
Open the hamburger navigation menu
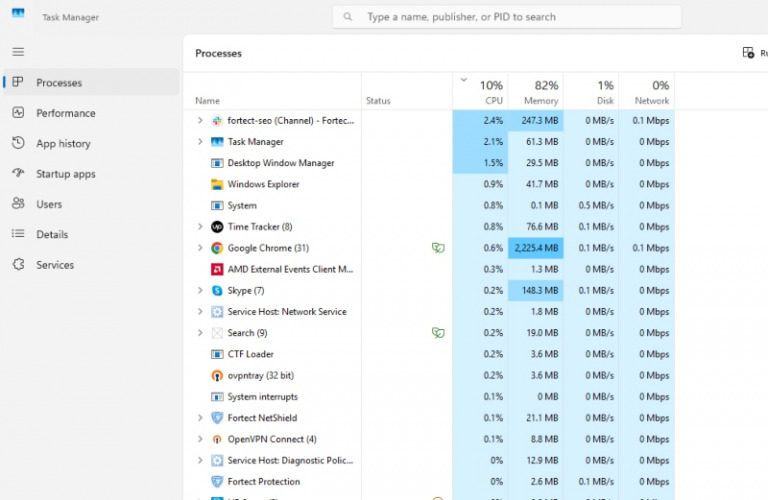[x=18, y=52]
